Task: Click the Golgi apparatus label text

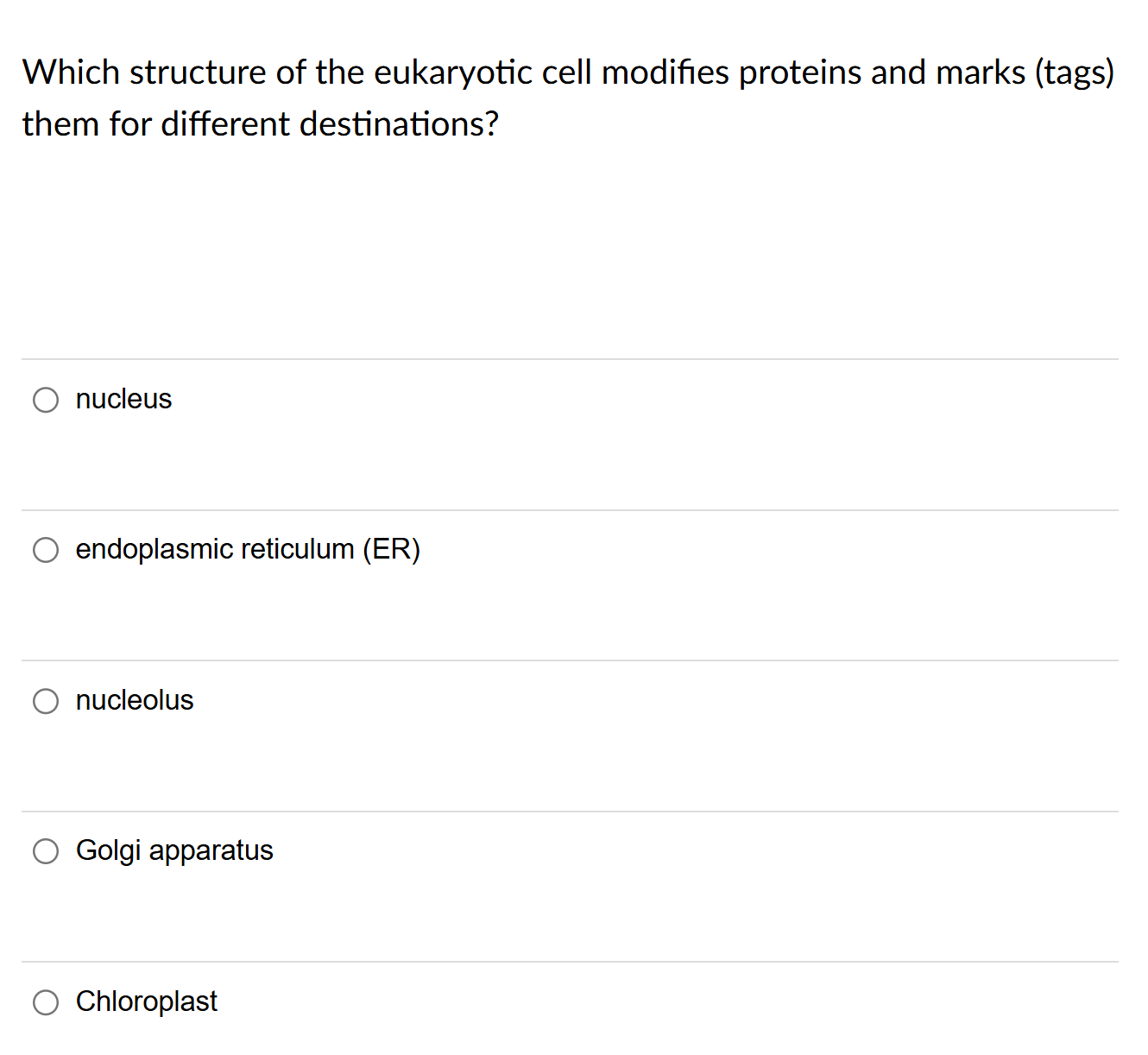Action: click(x=174, y=850)
